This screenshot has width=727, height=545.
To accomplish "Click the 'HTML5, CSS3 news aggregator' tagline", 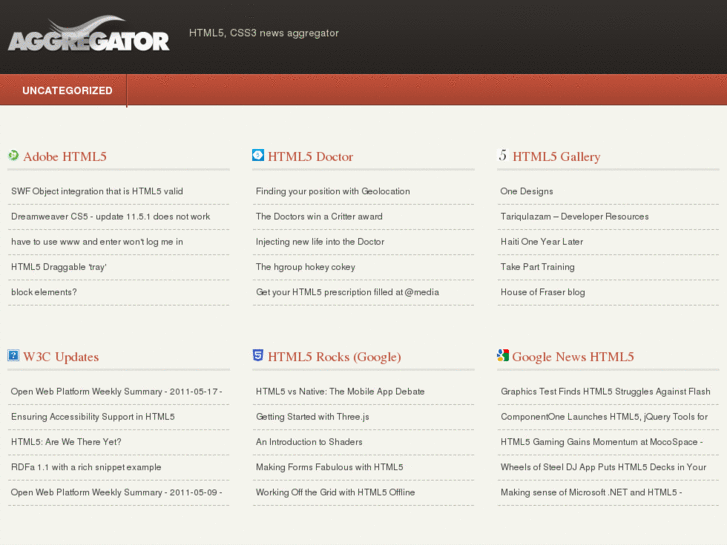I will (x=264, y=33).
